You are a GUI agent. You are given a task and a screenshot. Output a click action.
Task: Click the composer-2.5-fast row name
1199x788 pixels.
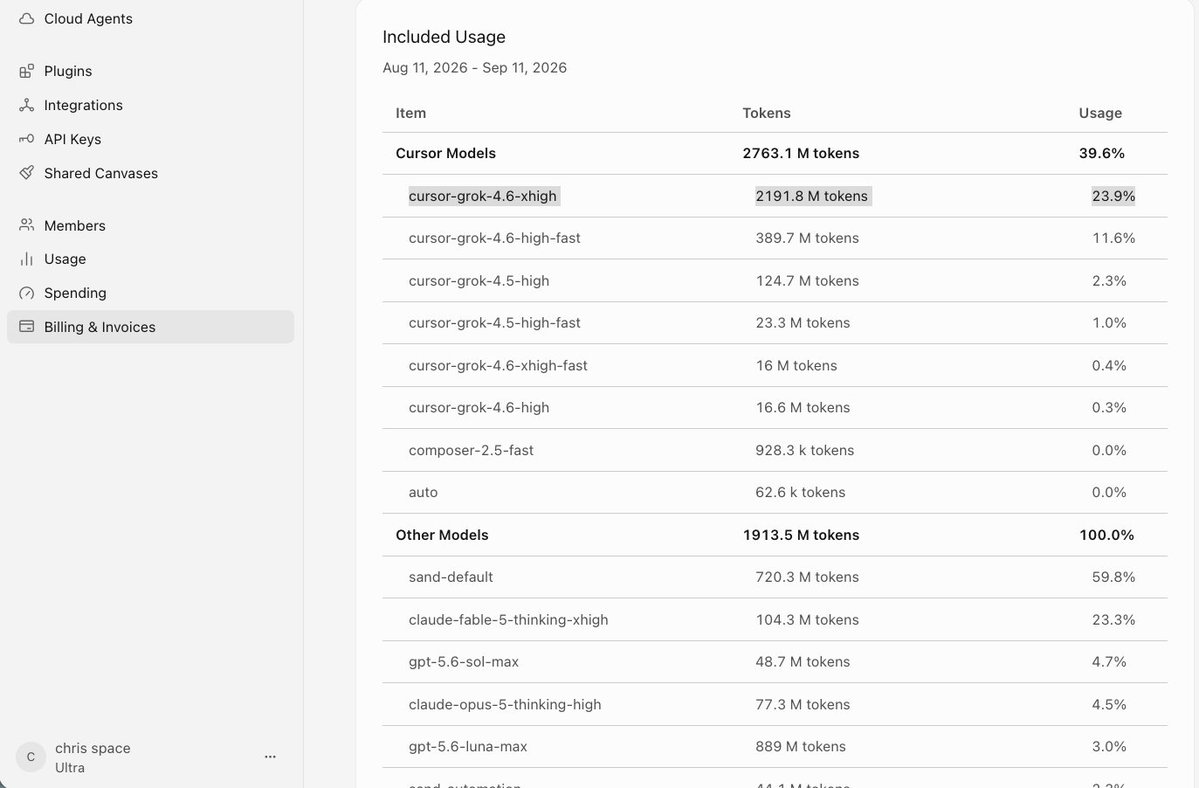[471, 450]
